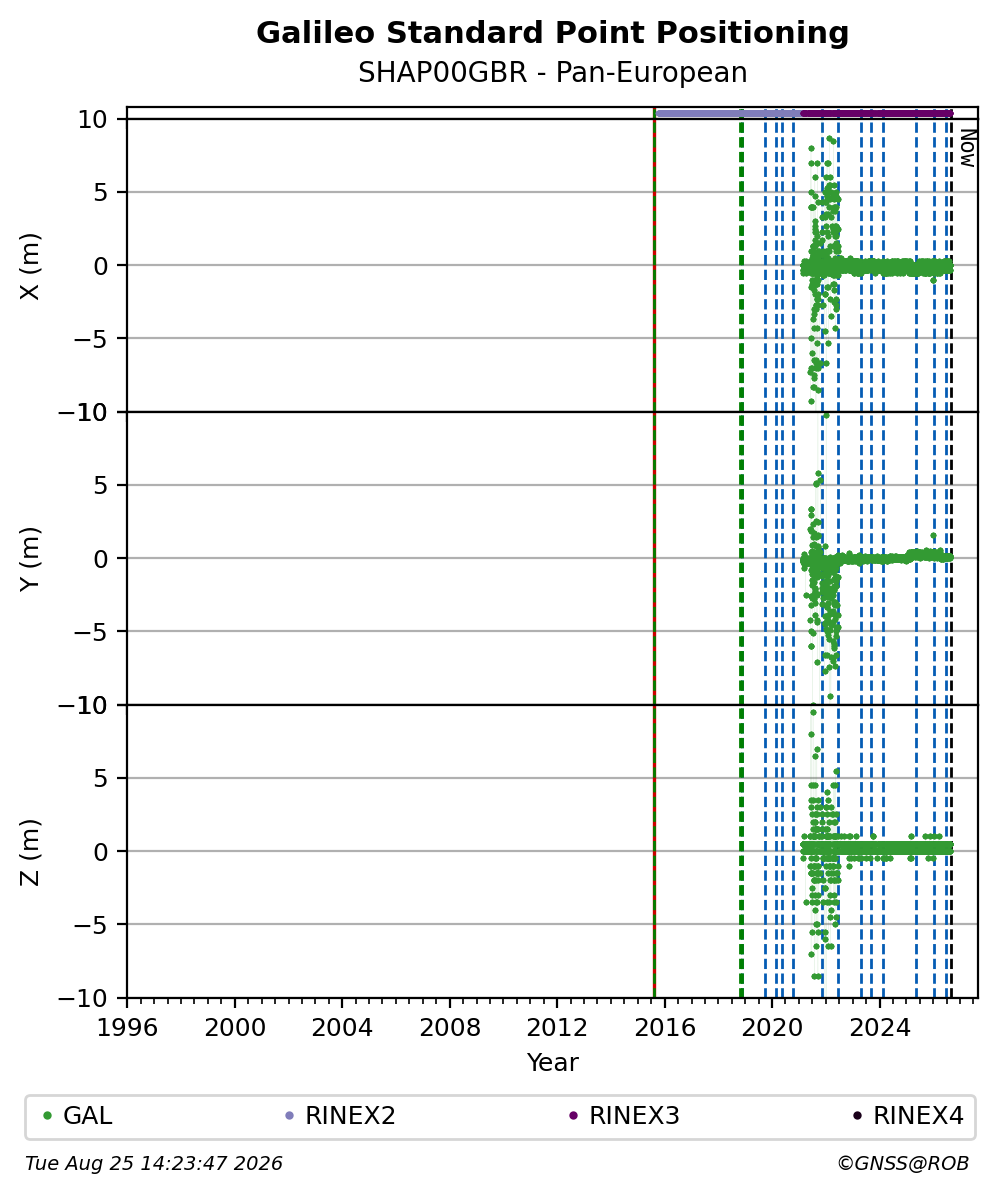997x1194 pixels.
Task: Click the RINEX3 purple legend marker
Action: [574, 1116]
